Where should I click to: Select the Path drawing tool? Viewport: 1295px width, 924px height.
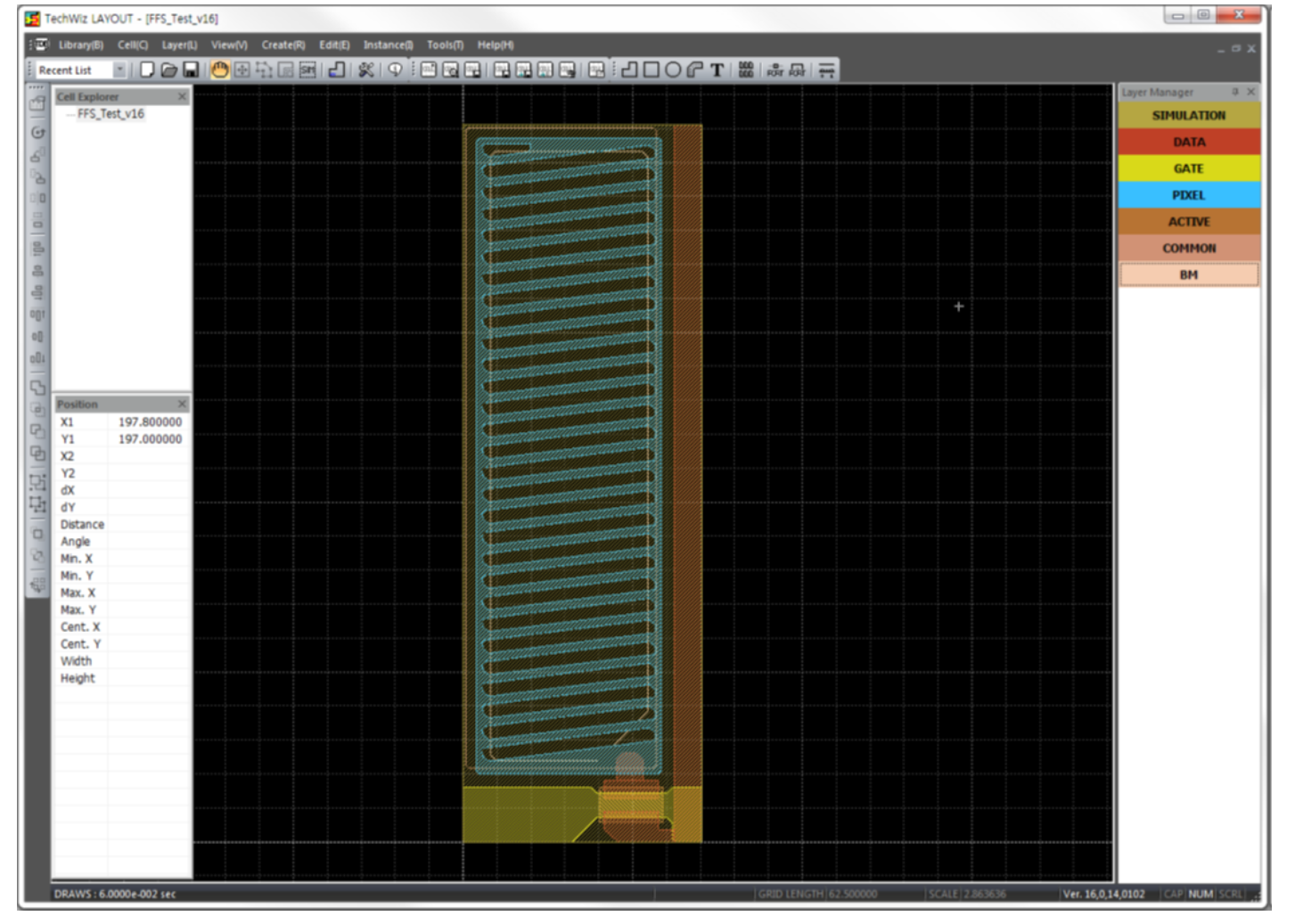click(694, 70)
